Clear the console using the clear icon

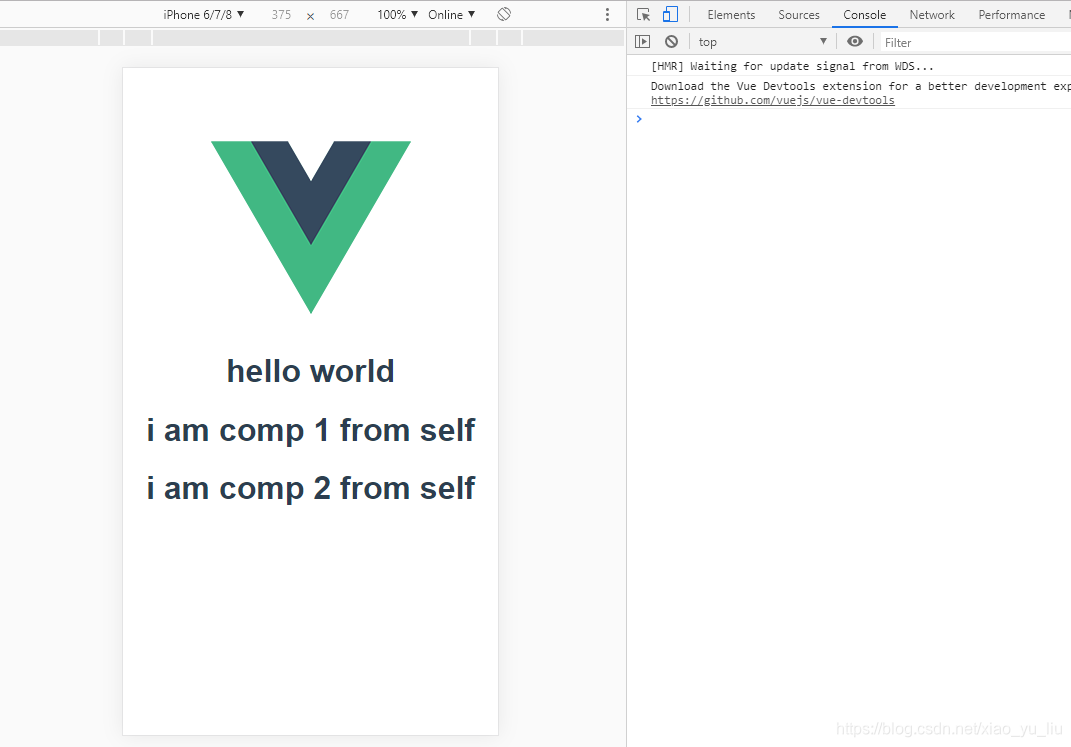[x=671, y=41]
